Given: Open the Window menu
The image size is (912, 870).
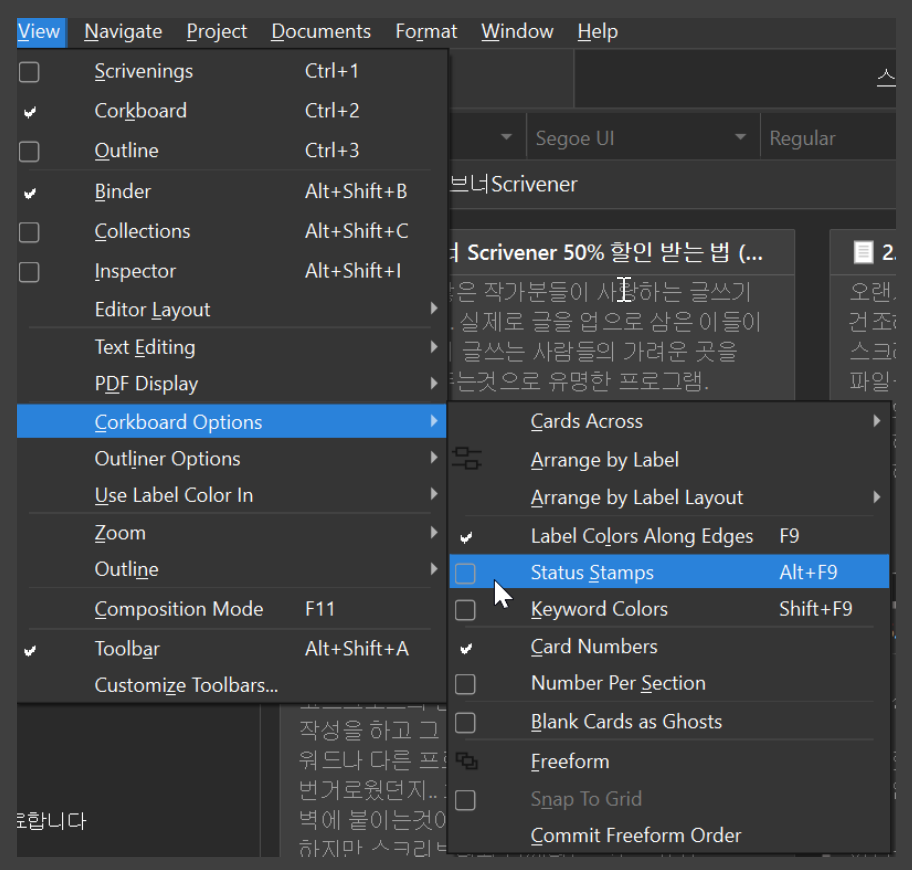Looking at the screenshot, I should point(517,31).
